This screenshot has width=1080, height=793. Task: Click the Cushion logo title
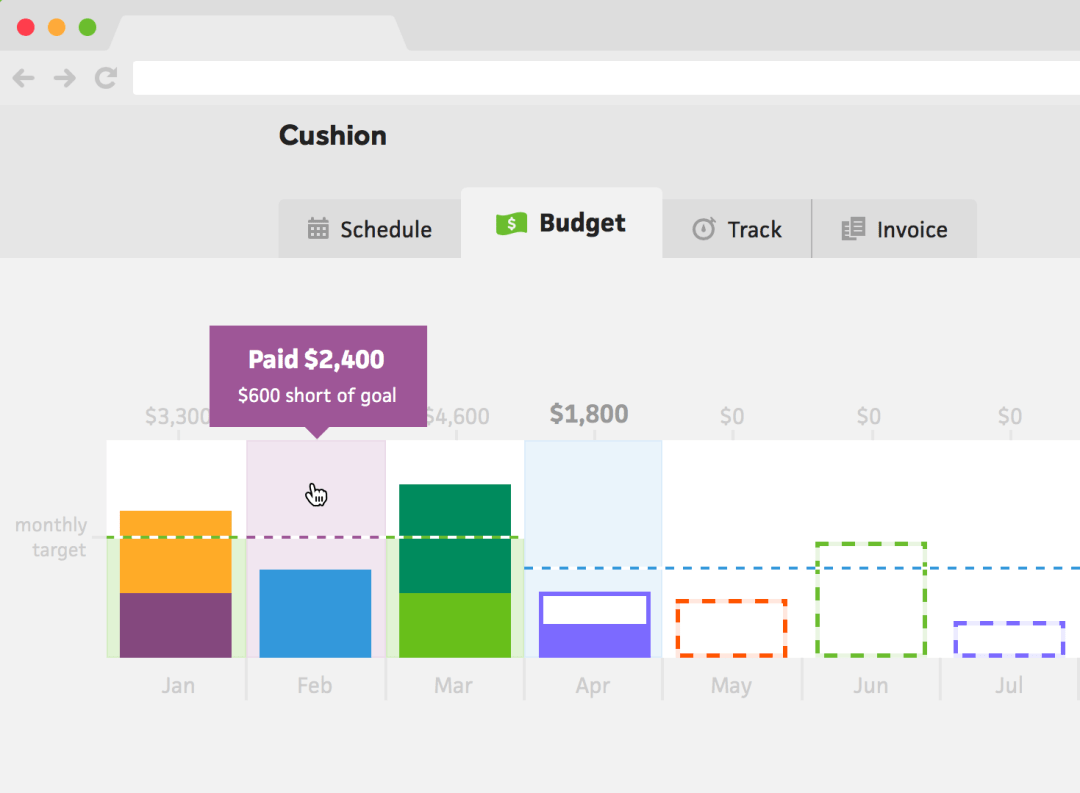pyautogui.click(x=333, y=136)
